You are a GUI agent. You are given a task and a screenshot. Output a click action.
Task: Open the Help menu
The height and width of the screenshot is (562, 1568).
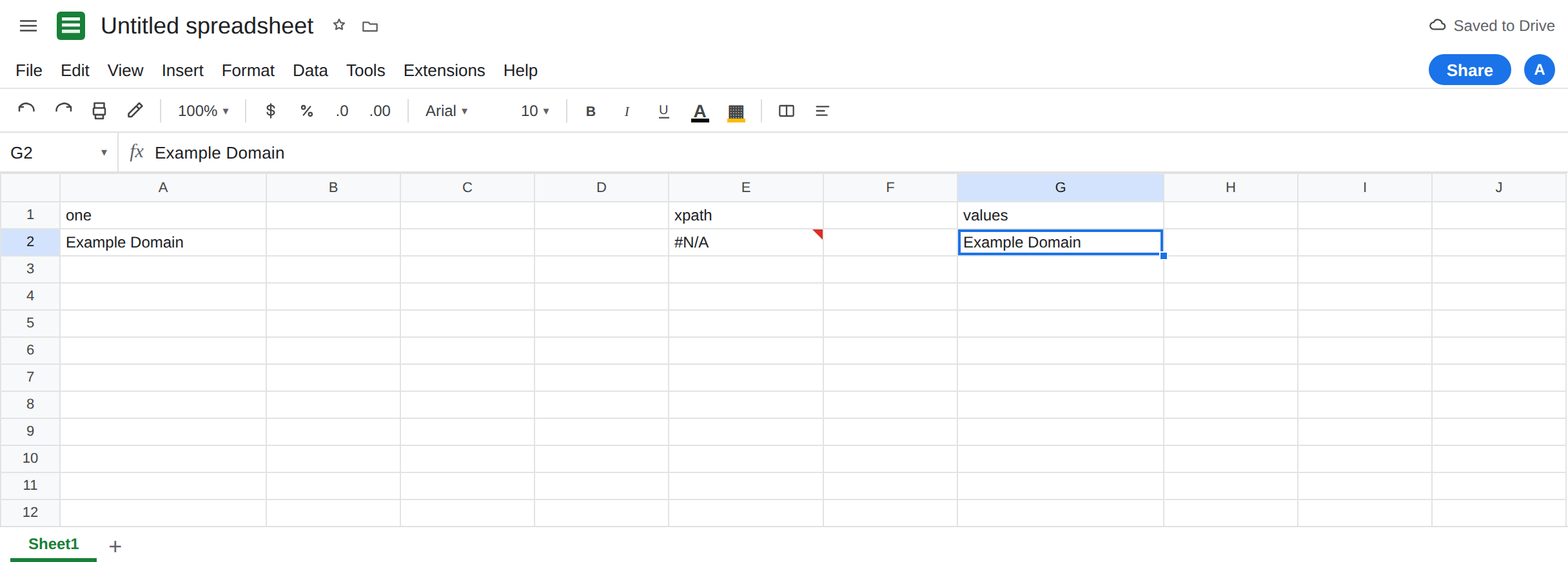[x=520, y=70]
